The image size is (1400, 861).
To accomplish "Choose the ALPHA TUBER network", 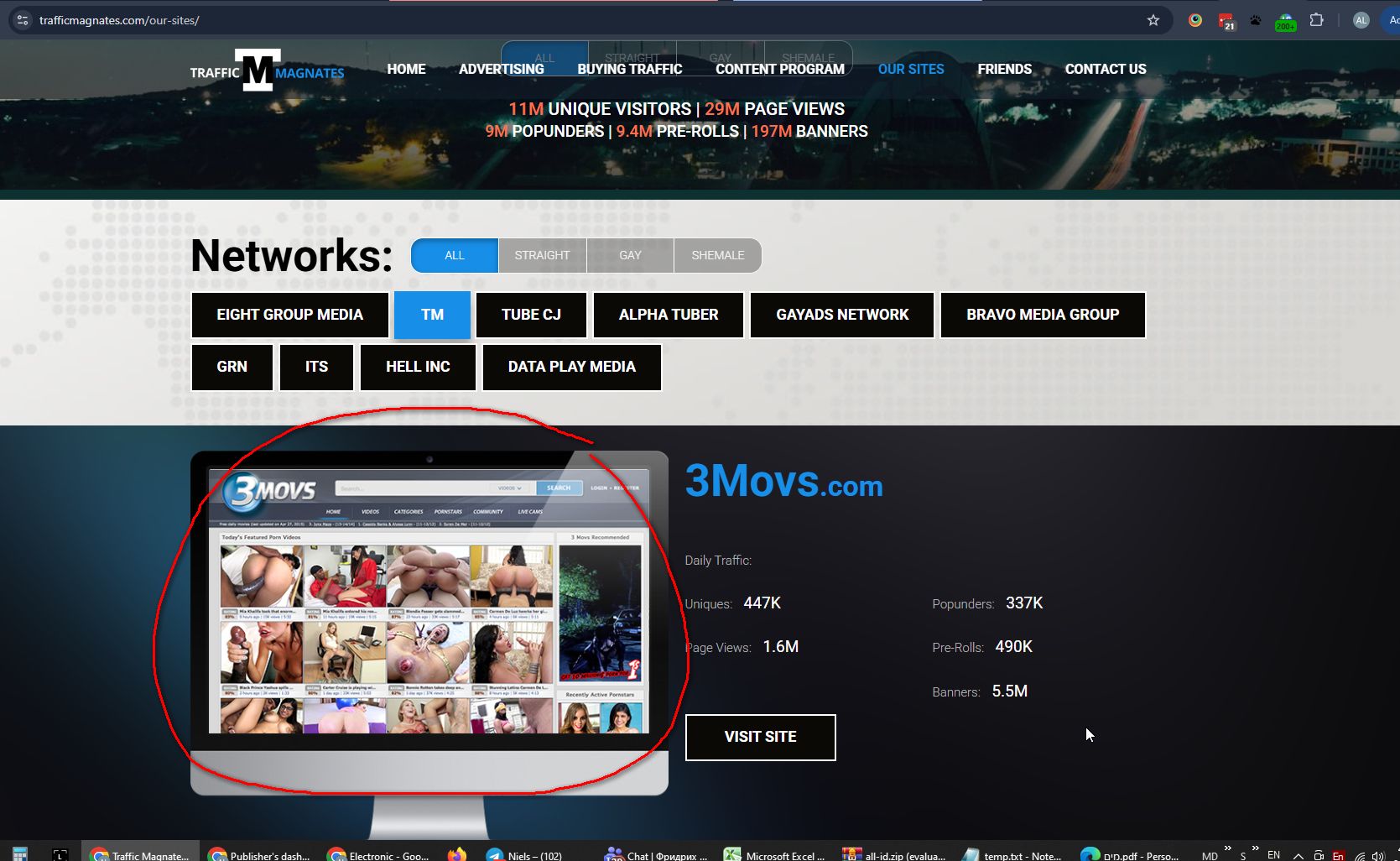I will pos(669,315).
